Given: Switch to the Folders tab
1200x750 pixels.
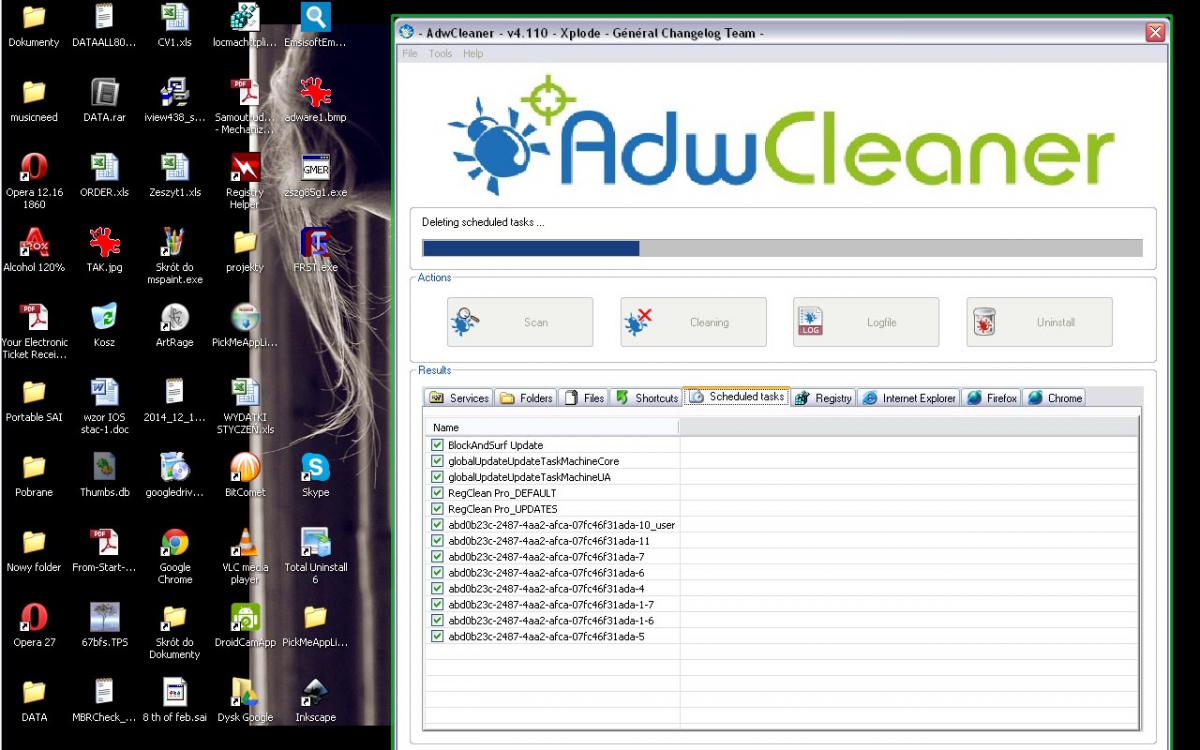Looking at the screenshot, I should (x=527, y=398).
